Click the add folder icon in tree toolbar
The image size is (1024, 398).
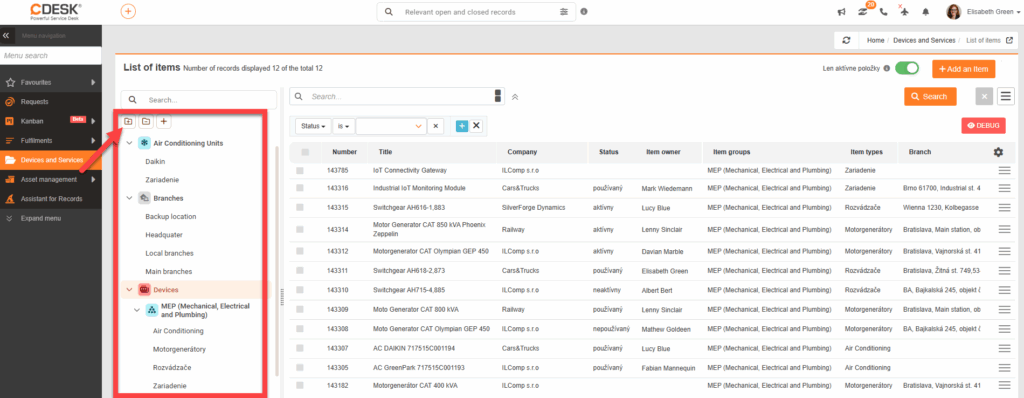click(x=128, y=122)
